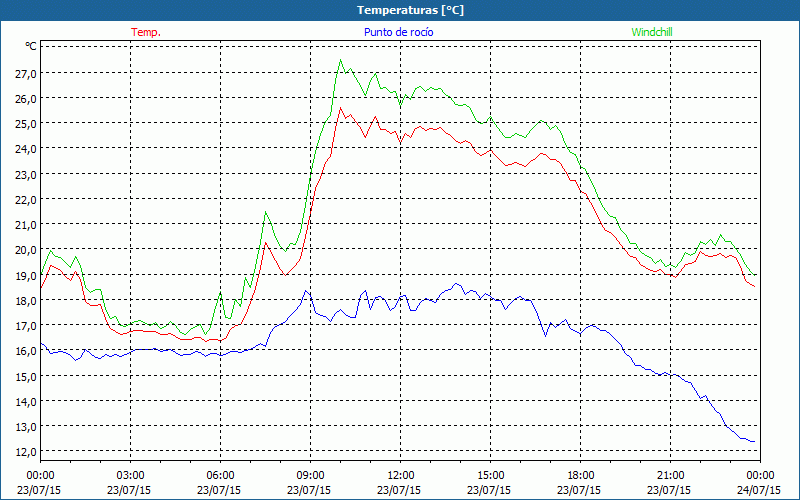Image resolution: width=800 pixels, height=500 pixels.
Task: Click the 22,0 y-axis value
Action: point(26,200)
